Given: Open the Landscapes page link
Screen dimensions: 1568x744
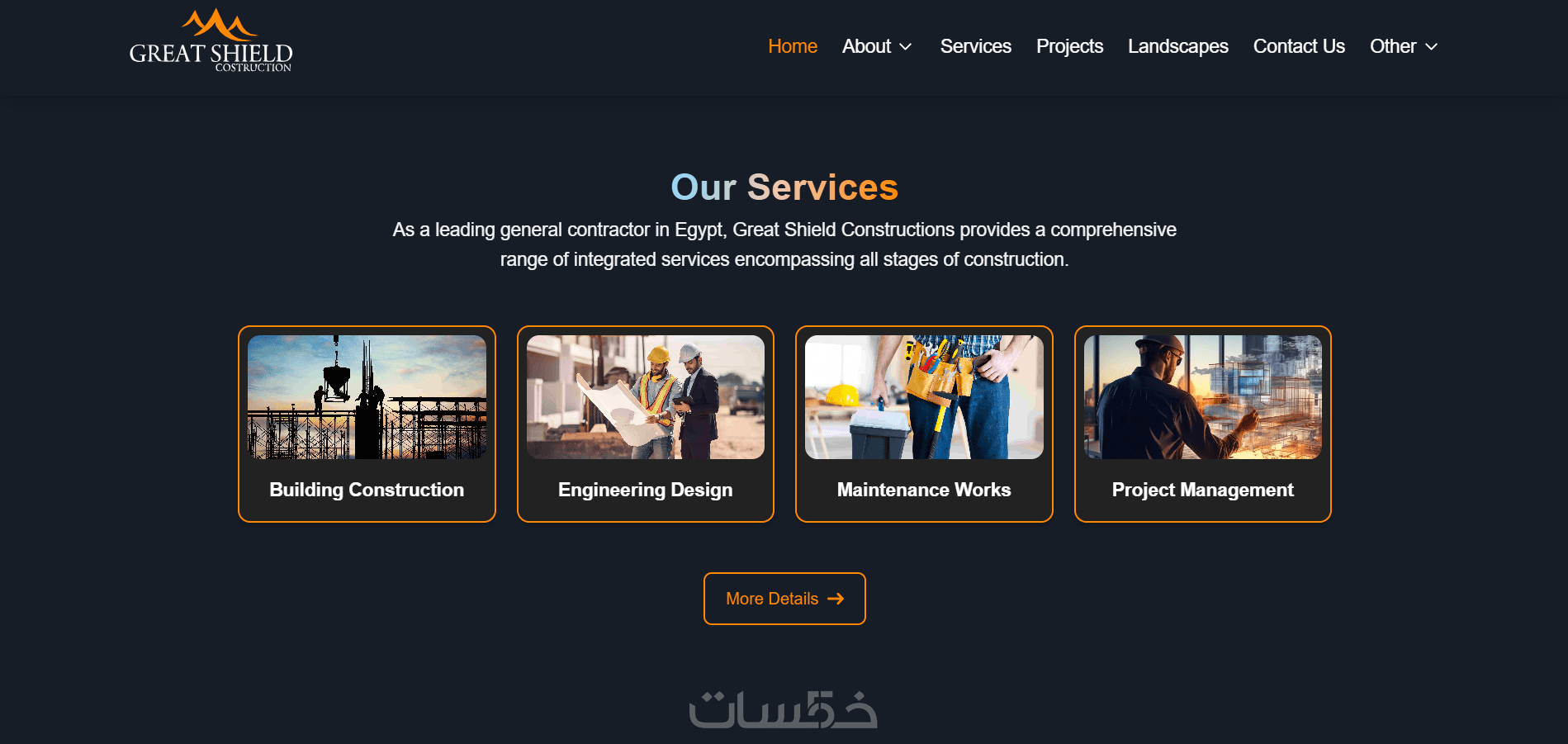Looking at the screenshot, I should [1178, 46].
